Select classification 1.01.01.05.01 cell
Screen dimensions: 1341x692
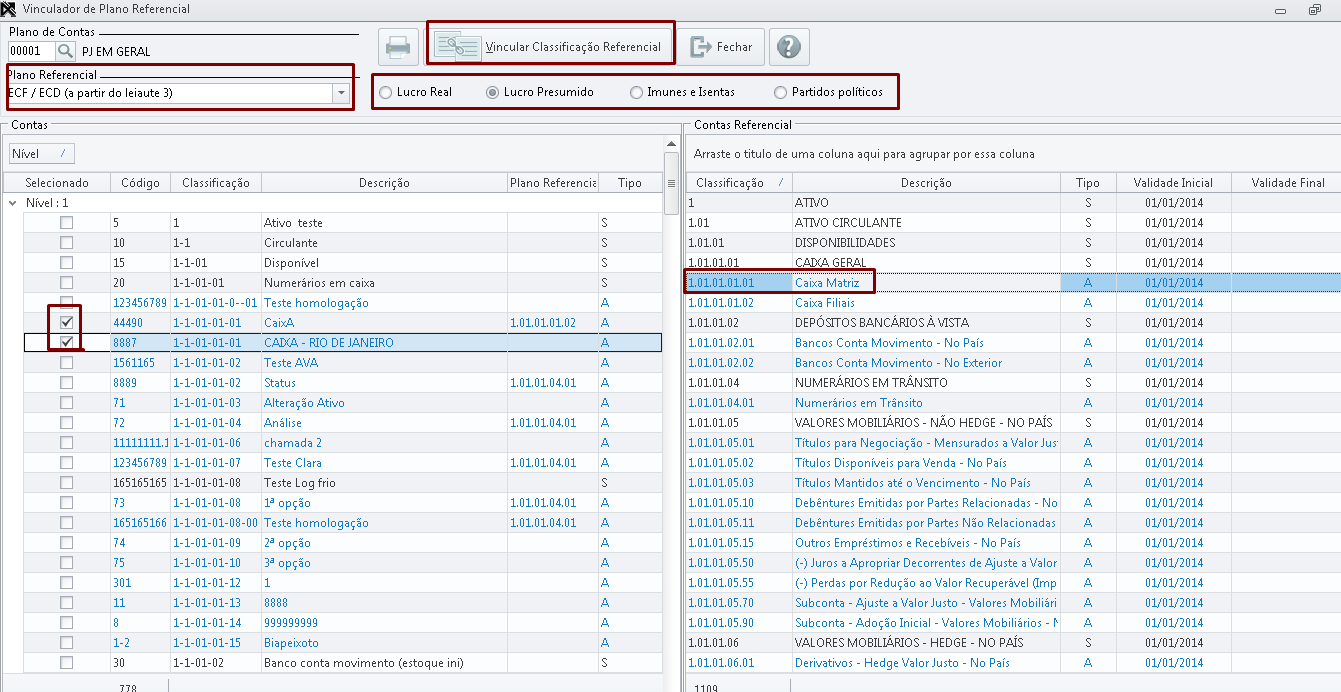coord(739,443)
